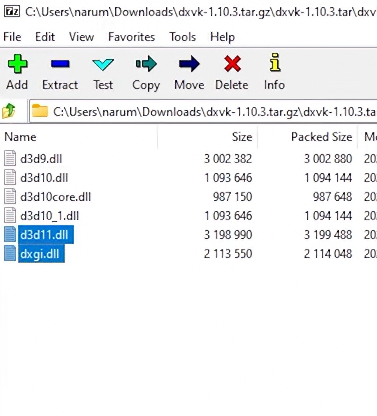The image size is (377, 416).
Task: Open the Help menu
Action: coord(222,37)
